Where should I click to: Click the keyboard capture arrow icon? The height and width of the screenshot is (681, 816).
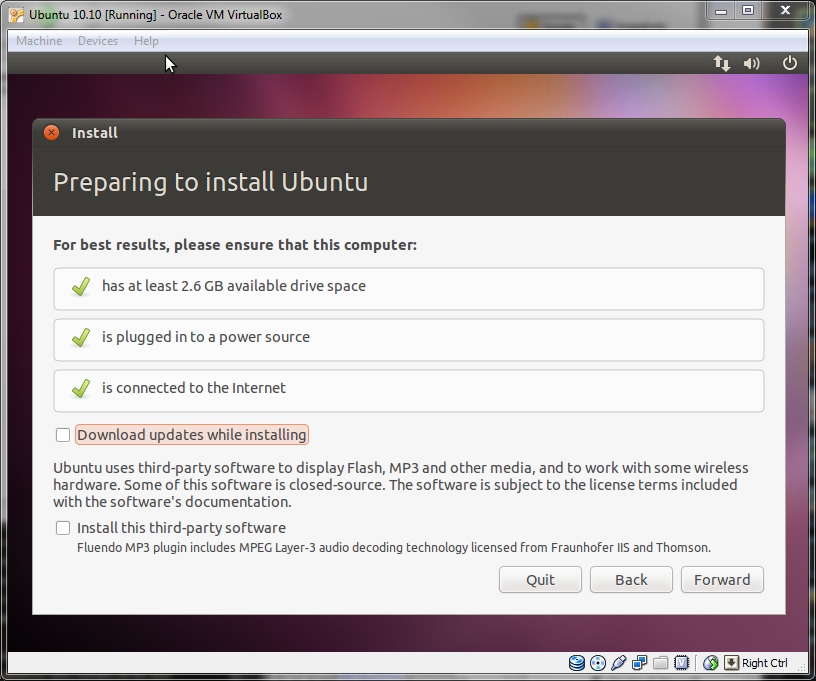pyautogui.click(x=731, y=662)
